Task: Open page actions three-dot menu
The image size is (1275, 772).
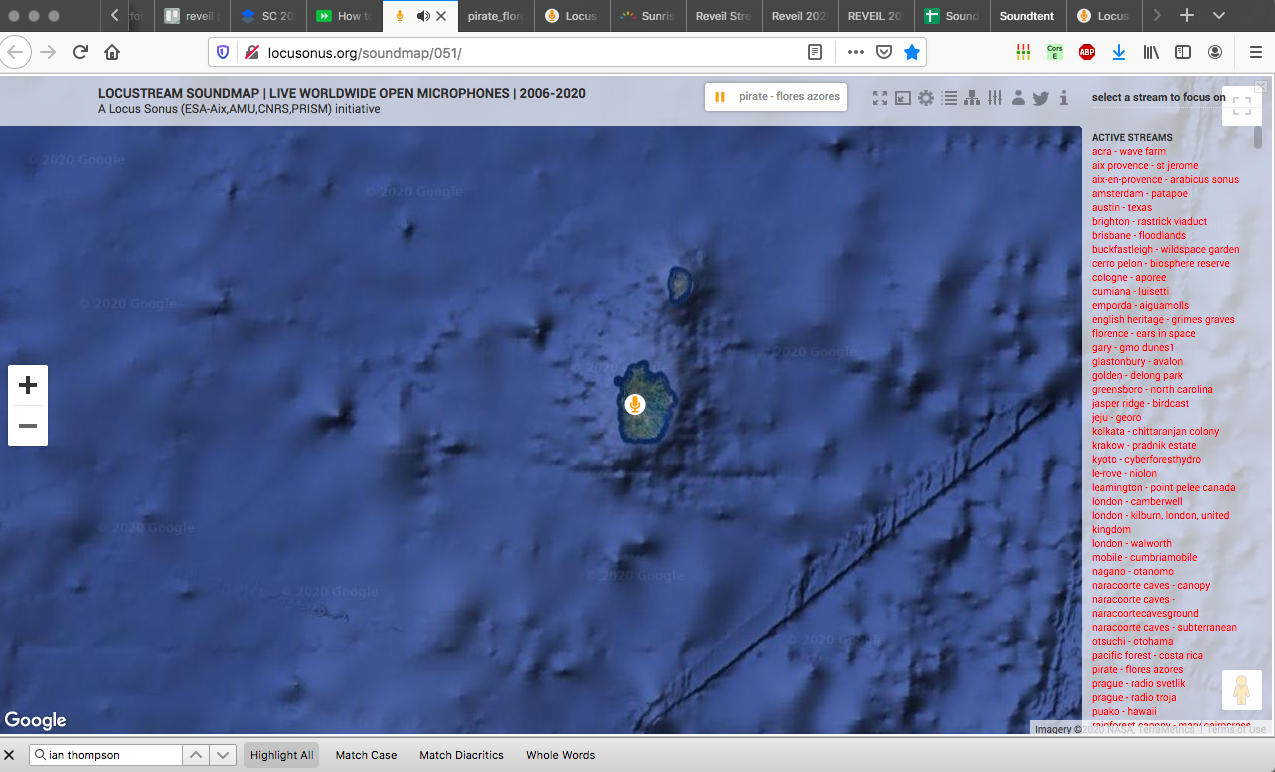Action: (855, 52)
